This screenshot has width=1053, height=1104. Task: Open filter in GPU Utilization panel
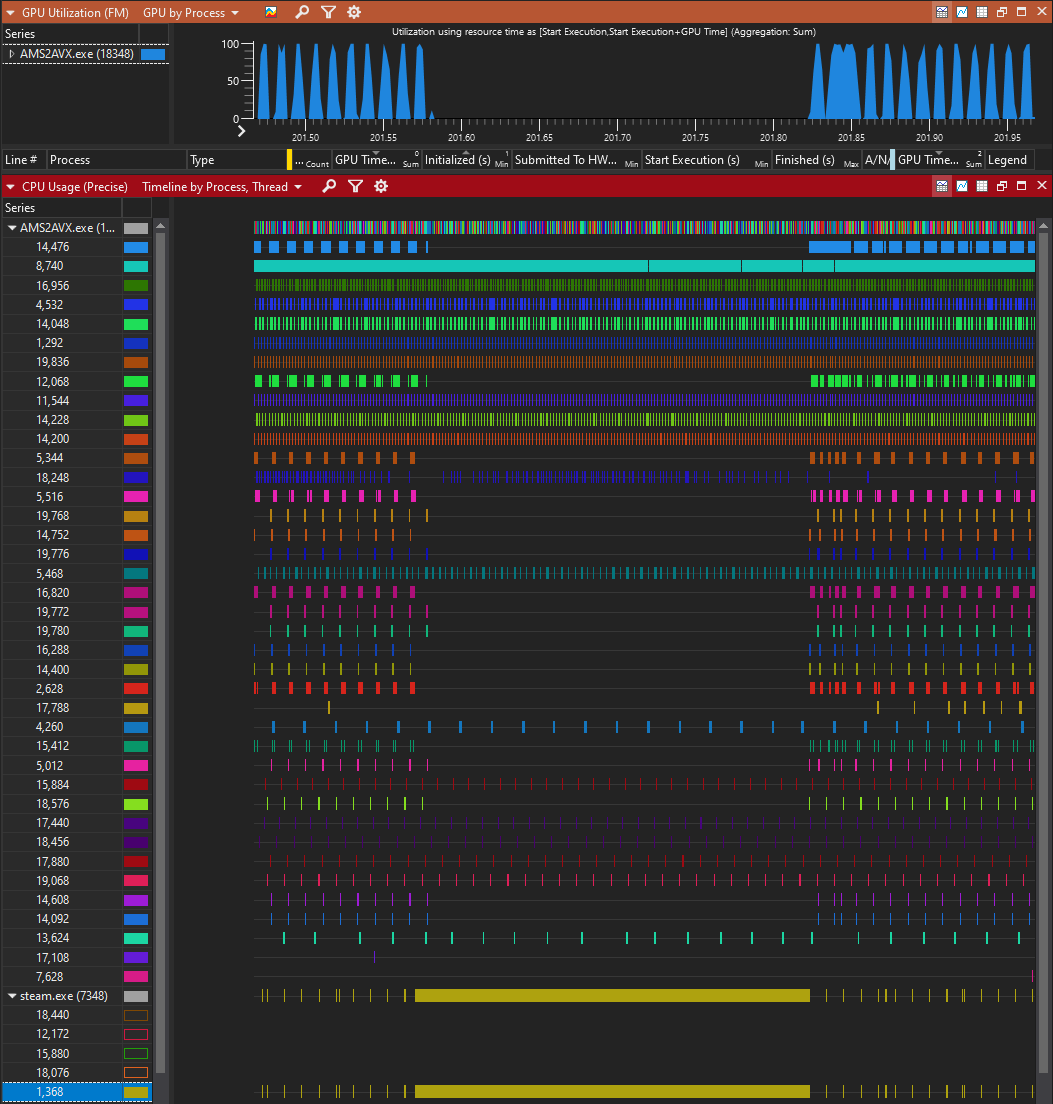click(x=328, y=12)
